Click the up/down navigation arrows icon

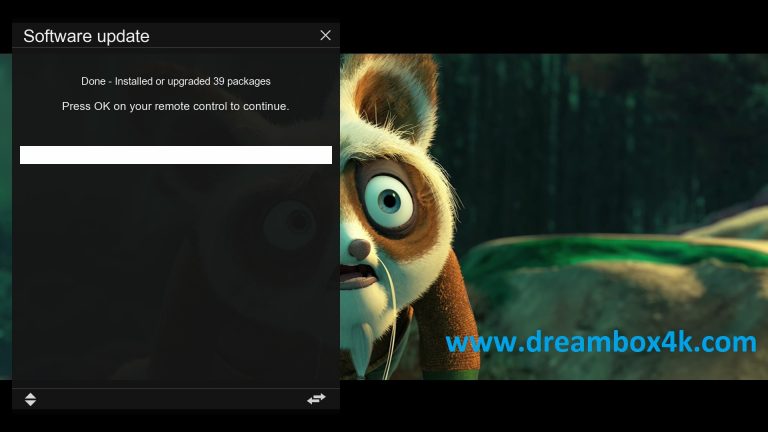(x=30, y=399)
